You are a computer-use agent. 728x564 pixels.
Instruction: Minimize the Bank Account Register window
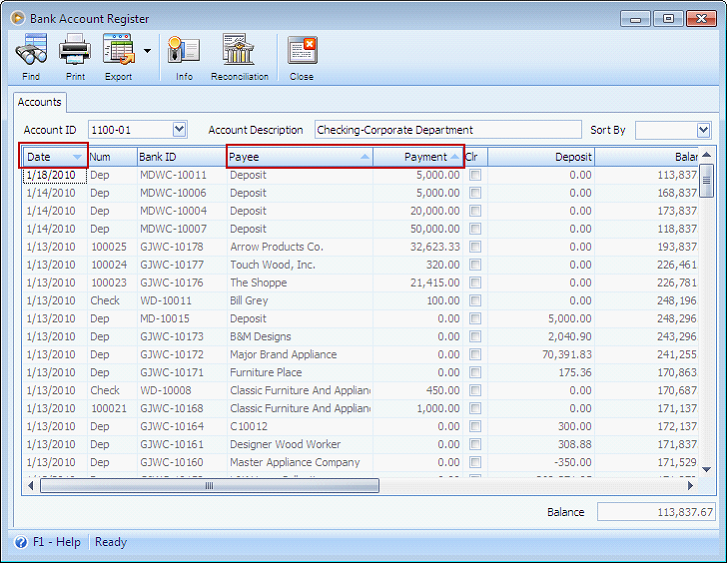[x=635, y=19]
